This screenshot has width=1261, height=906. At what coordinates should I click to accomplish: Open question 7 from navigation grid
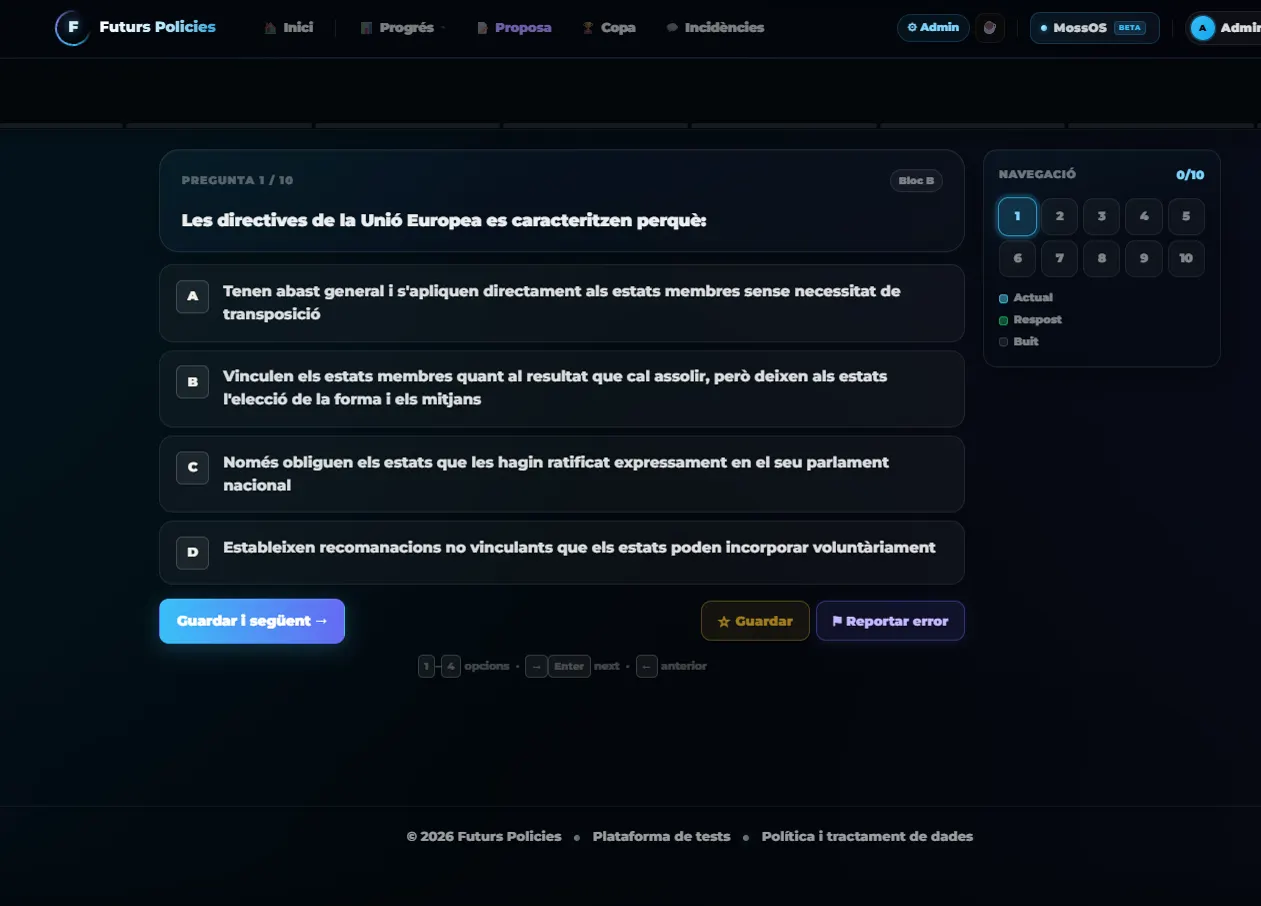point(1060,258)
